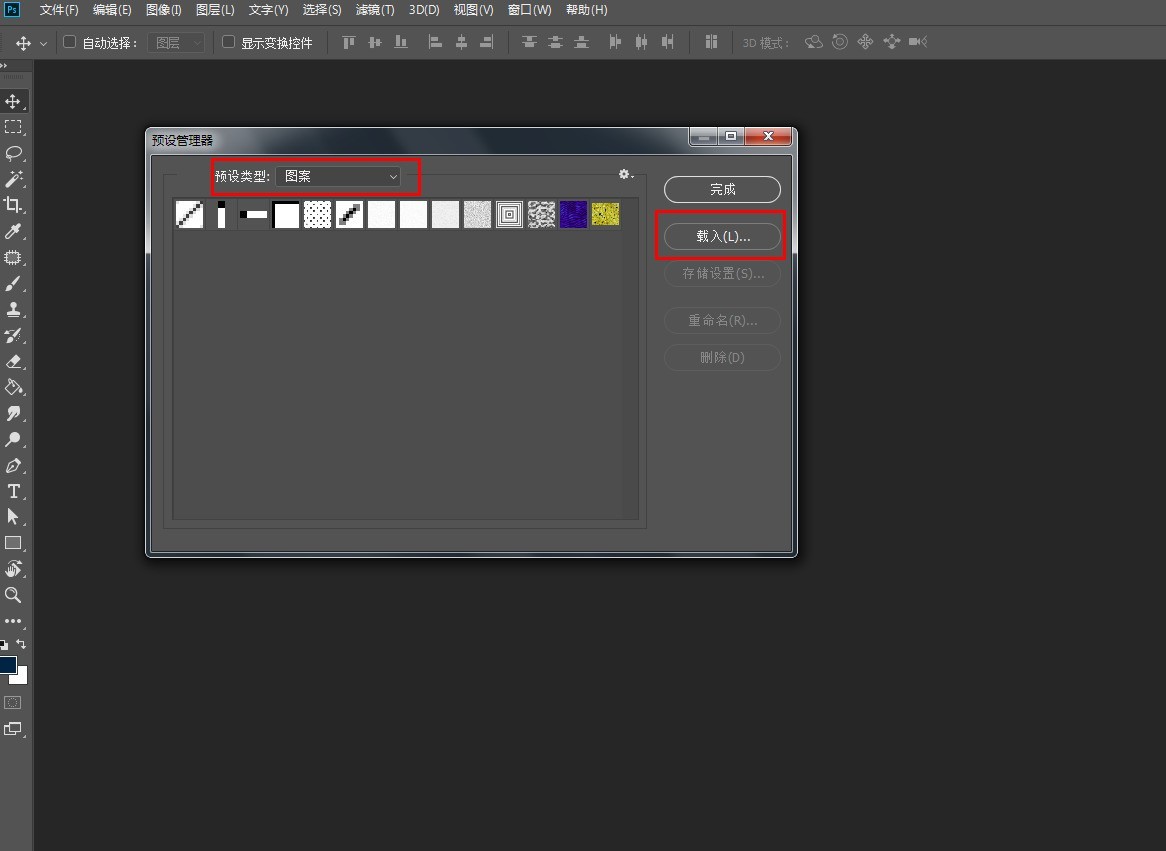Select the Zoom tool
1166x851 pixels.
coord(13,595)
